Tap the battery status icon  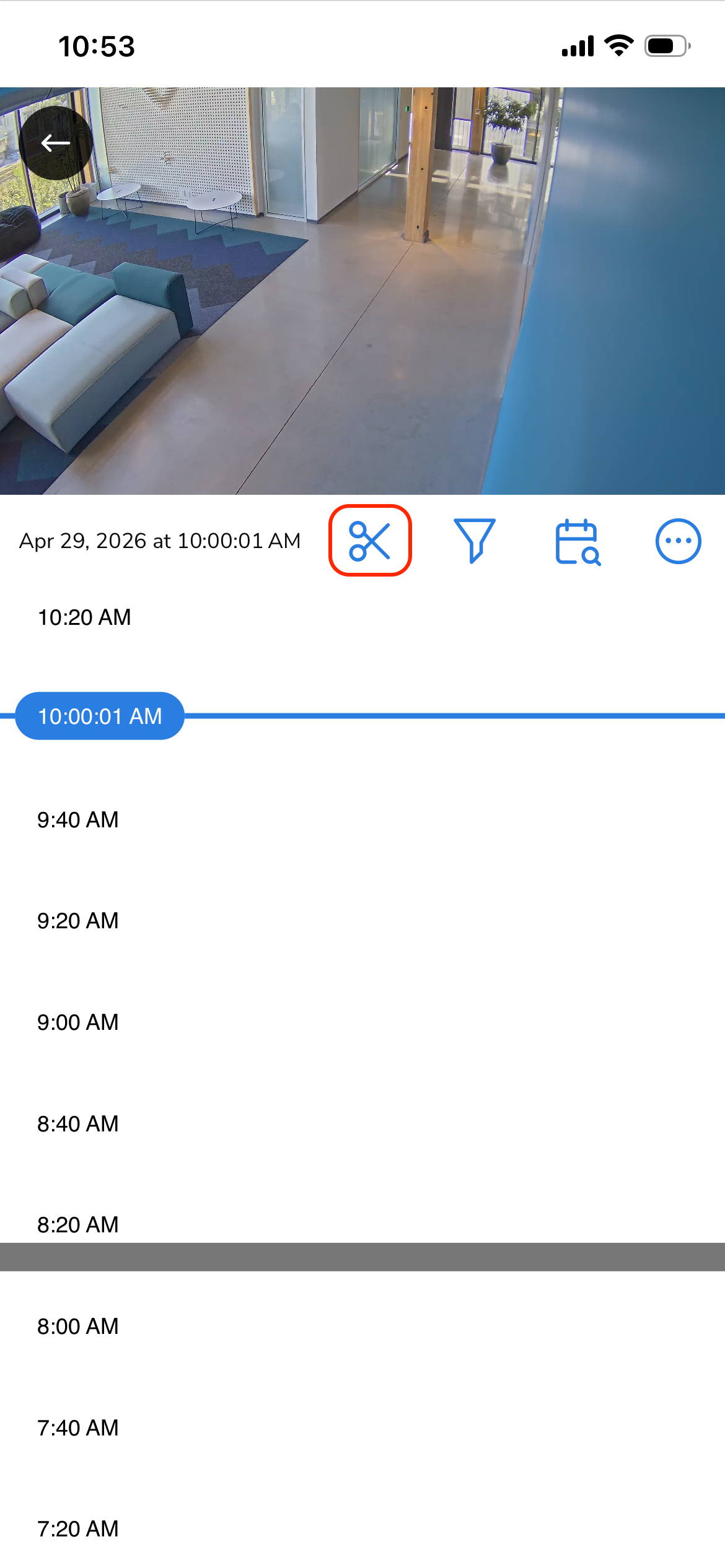coord(668,46)
